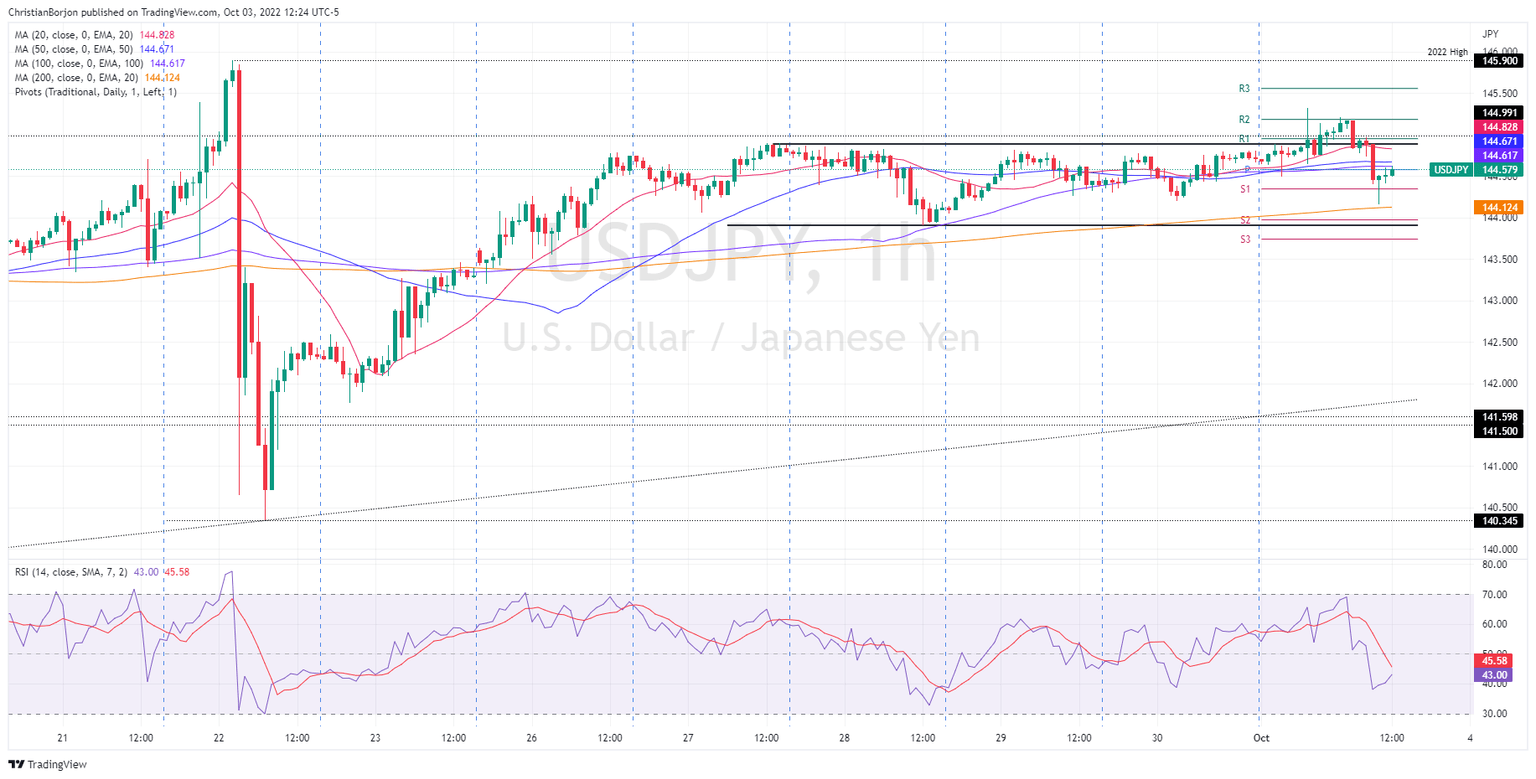Click the black 141.598 price-axis label

pos(1500,416)
